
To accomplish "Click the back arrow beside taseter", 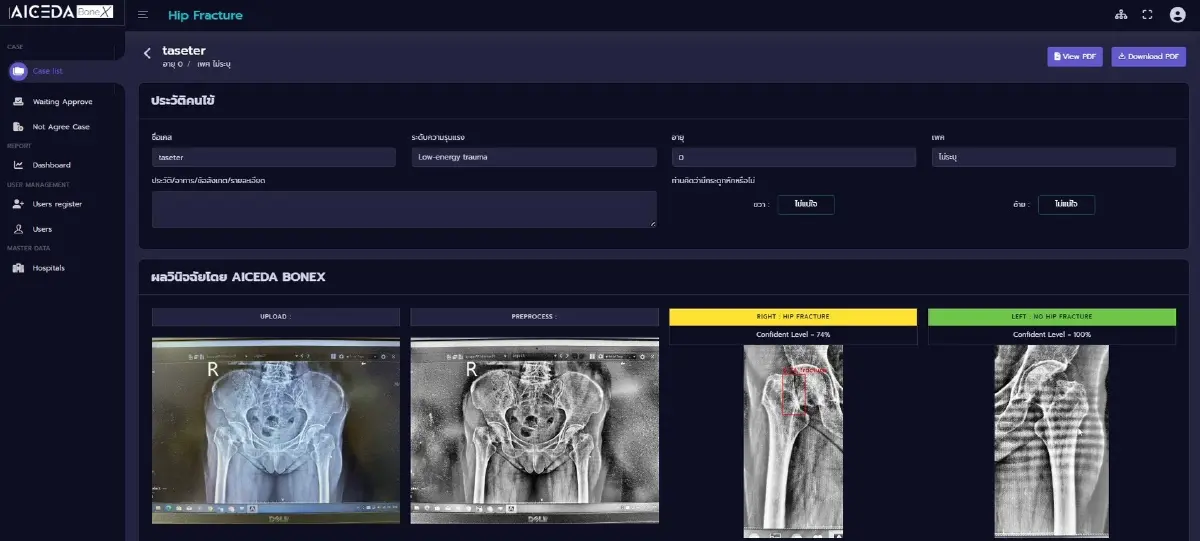I will (147, 53).
